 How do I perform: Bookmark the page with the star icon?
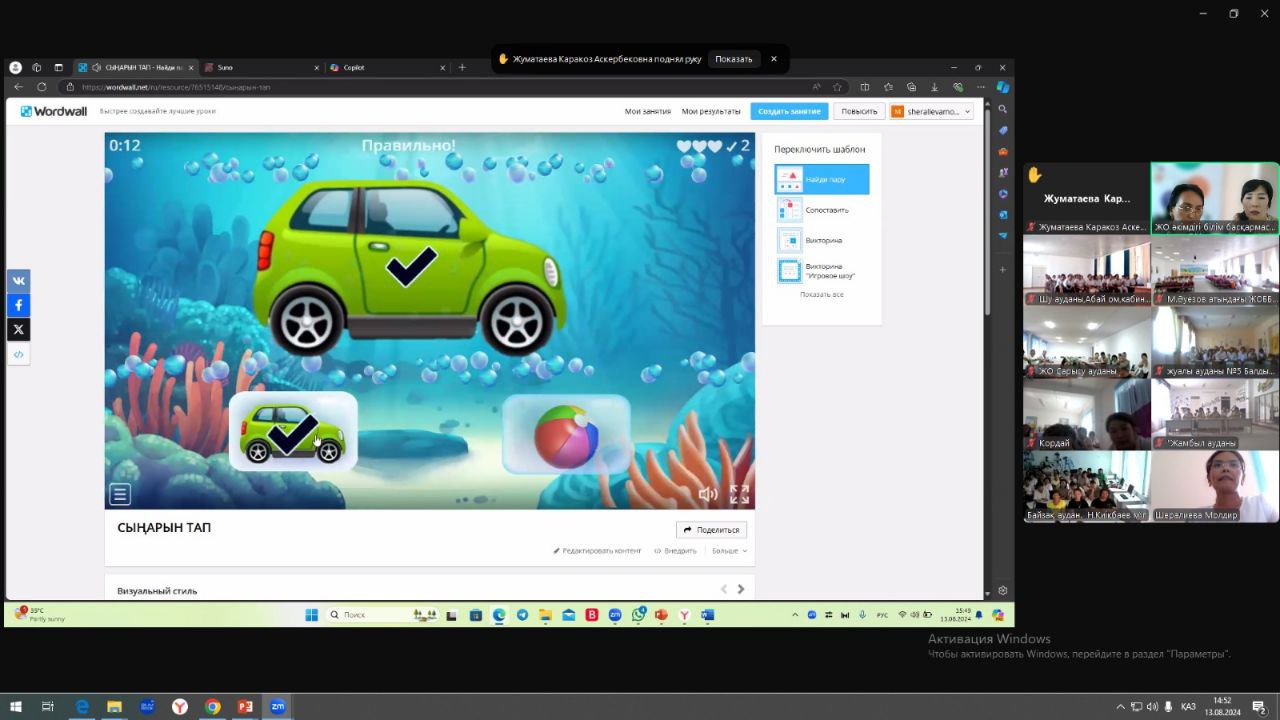[838, 87]
